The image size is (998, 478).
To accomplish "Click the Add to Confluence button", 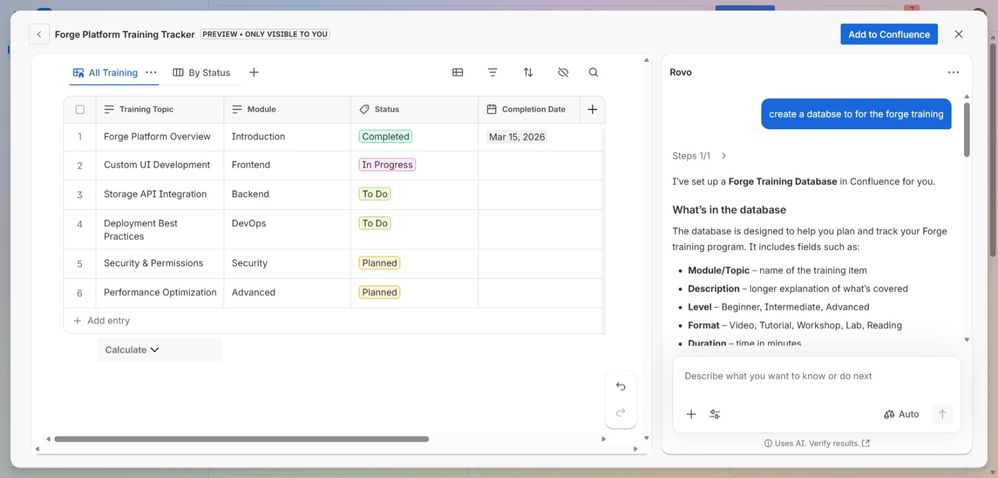I will (889, 34).
